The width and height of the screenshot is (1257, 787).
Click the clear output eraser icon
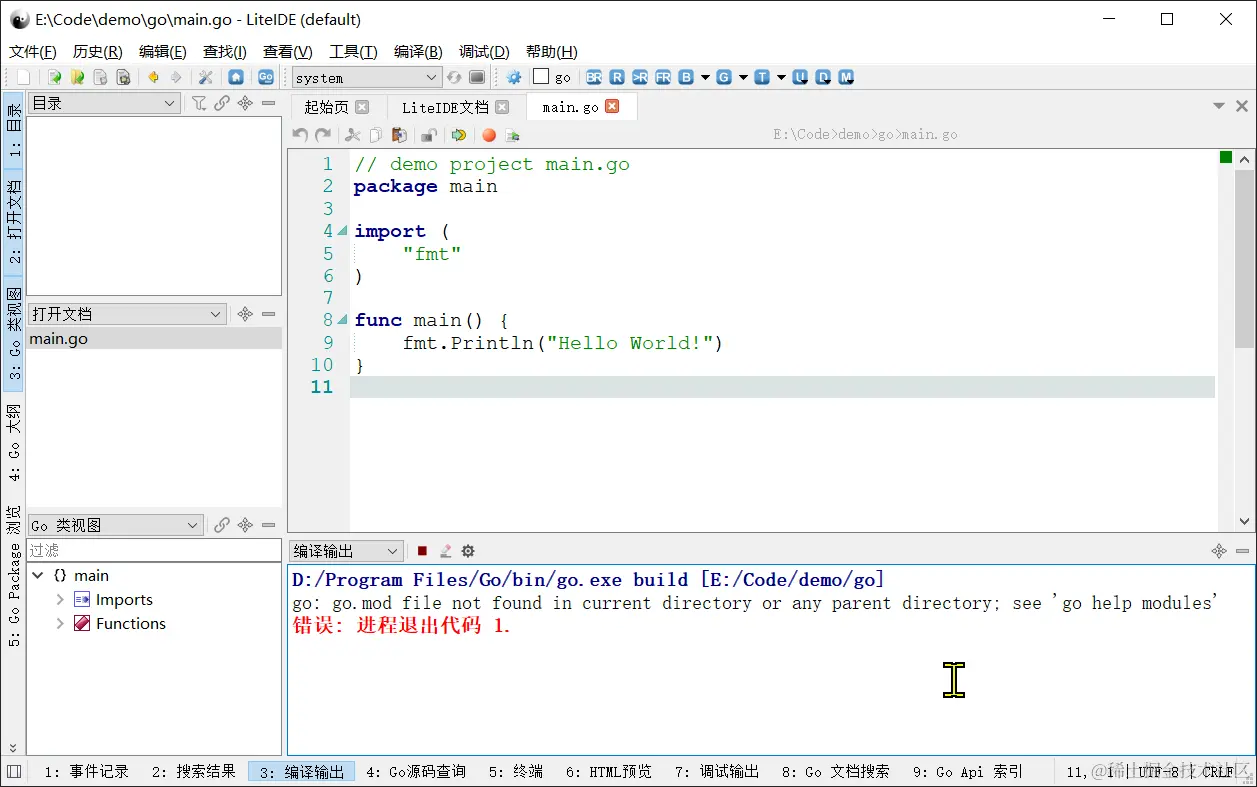coord(446,551)
